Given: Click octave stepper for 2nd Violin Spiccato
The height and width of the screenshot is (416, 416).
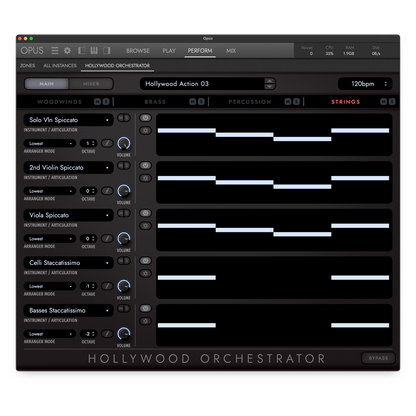Looking at the screenshot, I should click(x=93, y=191).
